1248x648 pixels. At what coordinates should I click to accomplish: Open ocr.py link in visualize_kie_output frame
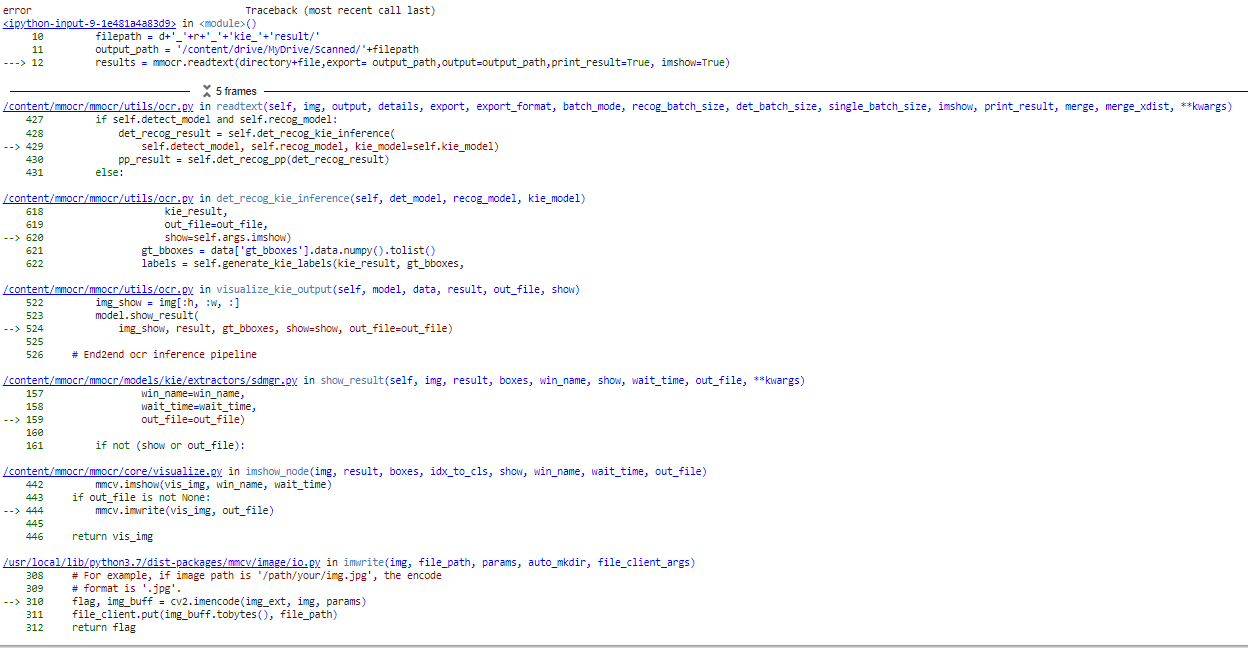tap(98, 289)
